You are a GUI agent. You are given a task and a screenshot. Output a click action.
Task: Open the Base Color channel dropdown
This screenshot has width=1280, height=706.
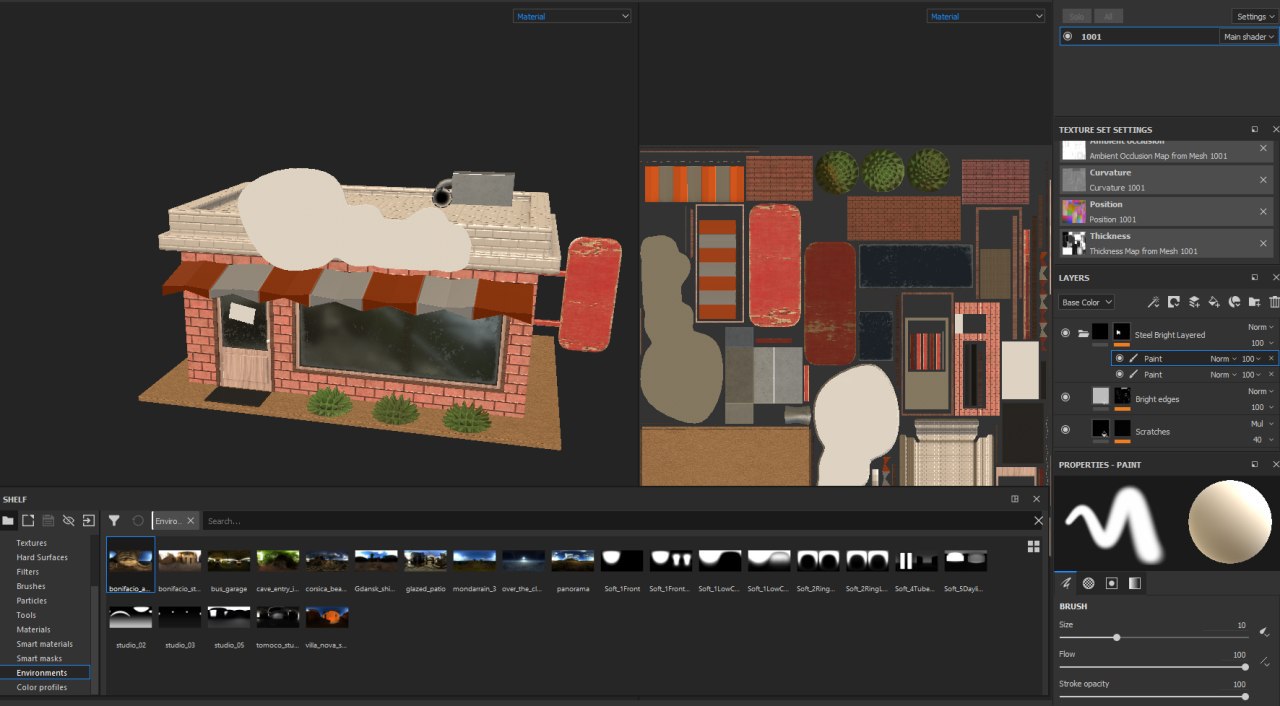point(1086,302)
